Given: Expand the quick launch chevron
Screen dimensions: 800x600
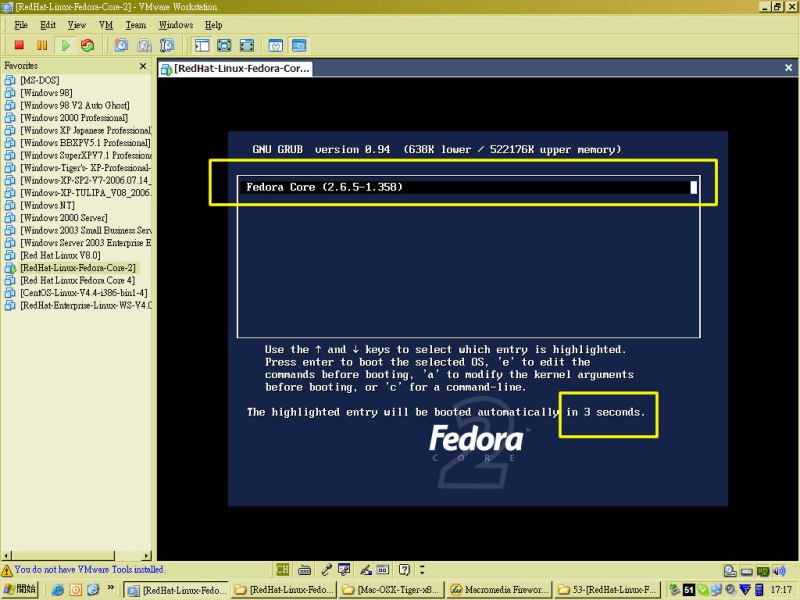Looking at the screenshot, I should click(x=111, y=588).
